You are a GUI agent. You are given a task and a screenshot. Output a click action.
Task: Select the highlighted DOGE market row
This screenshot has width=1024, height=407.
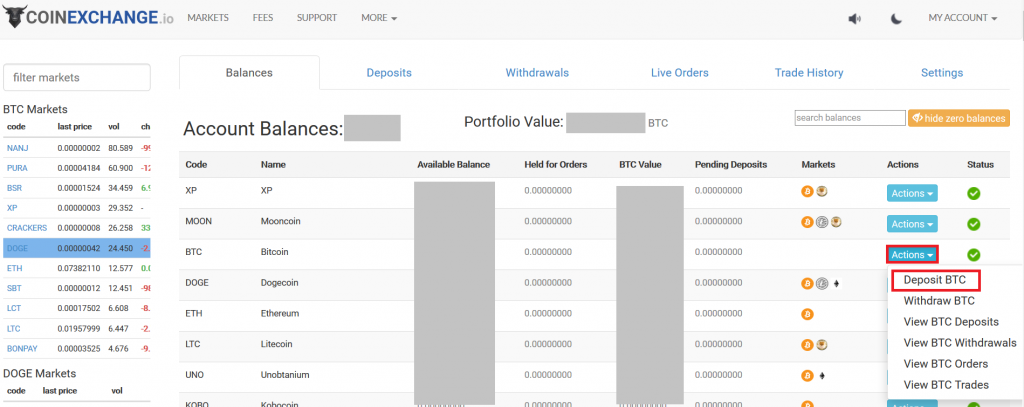pyautogui.click(x=77, y=248)
